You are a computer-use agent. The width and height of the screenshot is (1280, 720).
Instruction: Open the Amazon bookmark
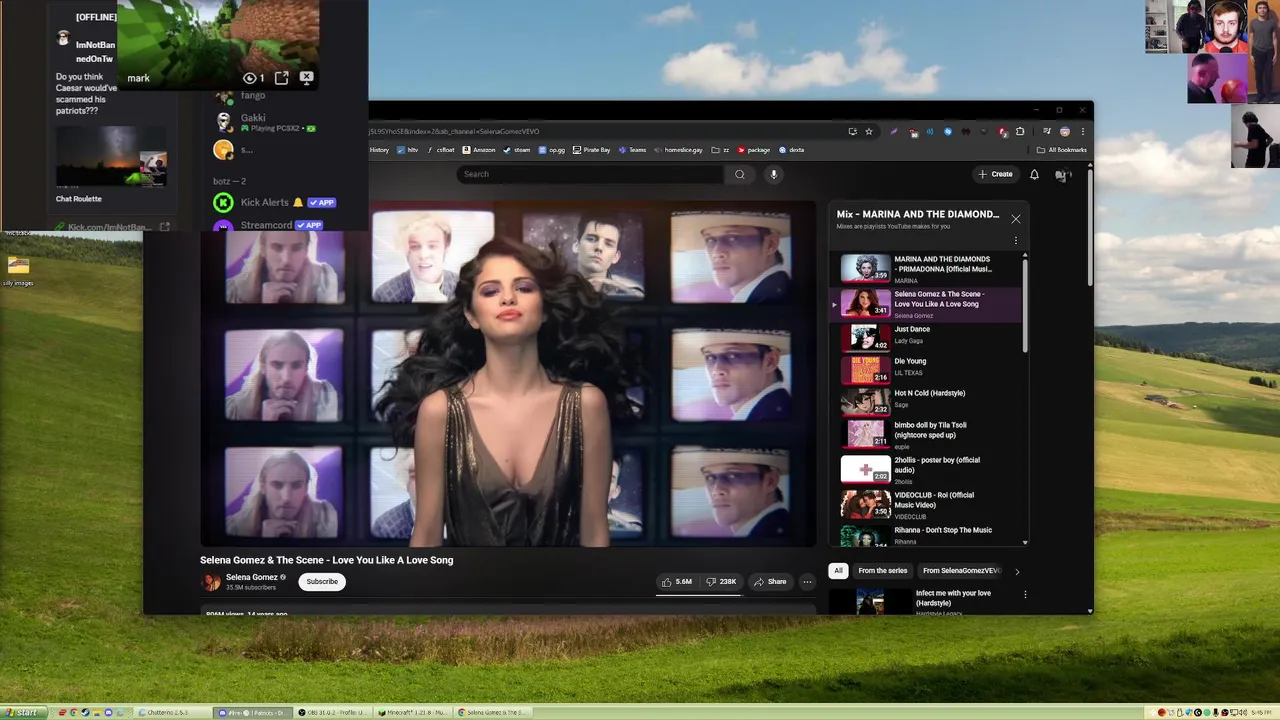[479, 150]
